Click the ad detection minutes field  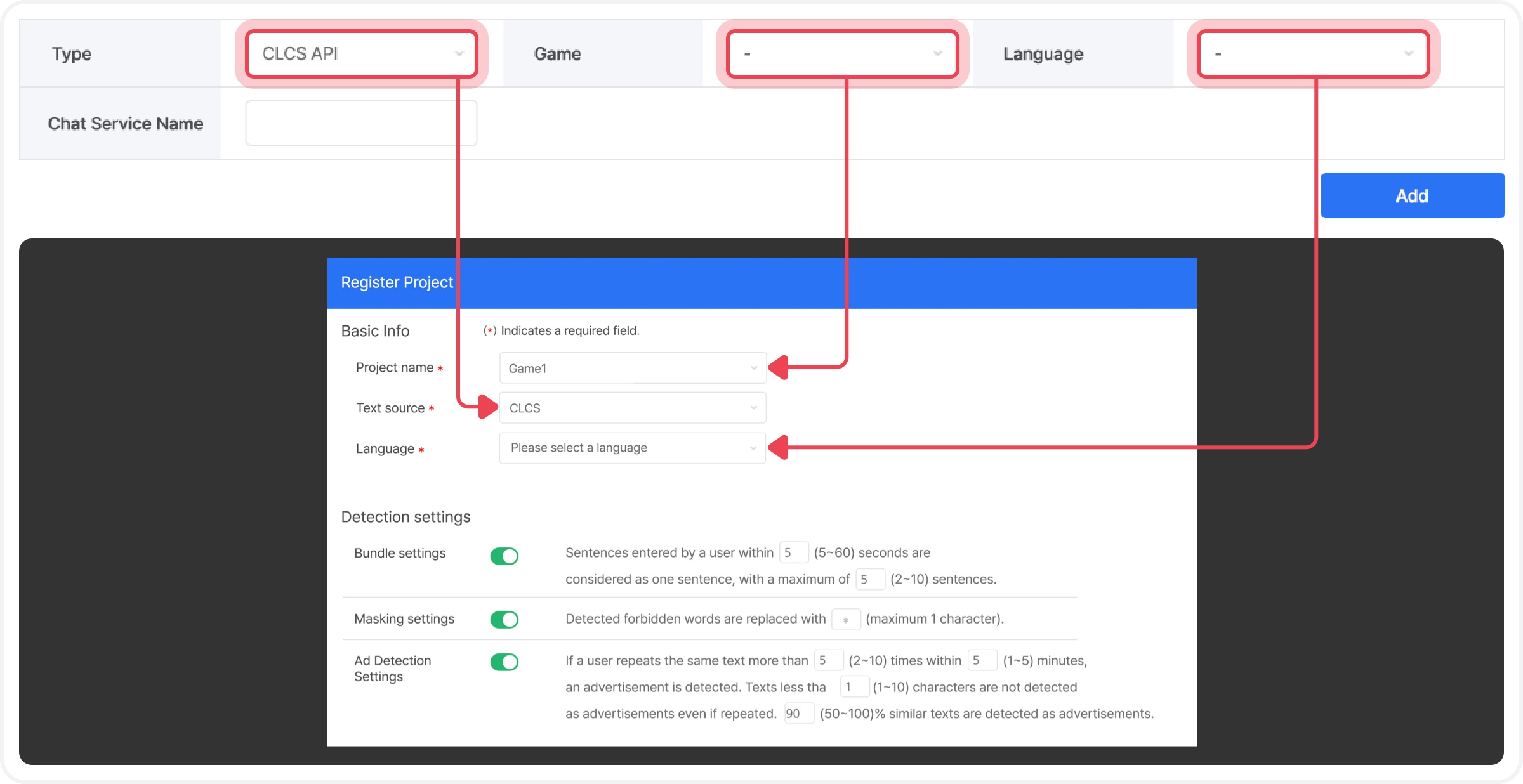(x=981, y=660)
